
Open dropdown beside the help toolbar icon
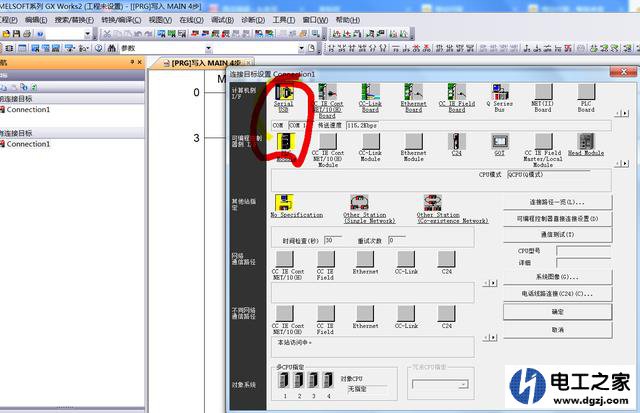click(87, 34)
